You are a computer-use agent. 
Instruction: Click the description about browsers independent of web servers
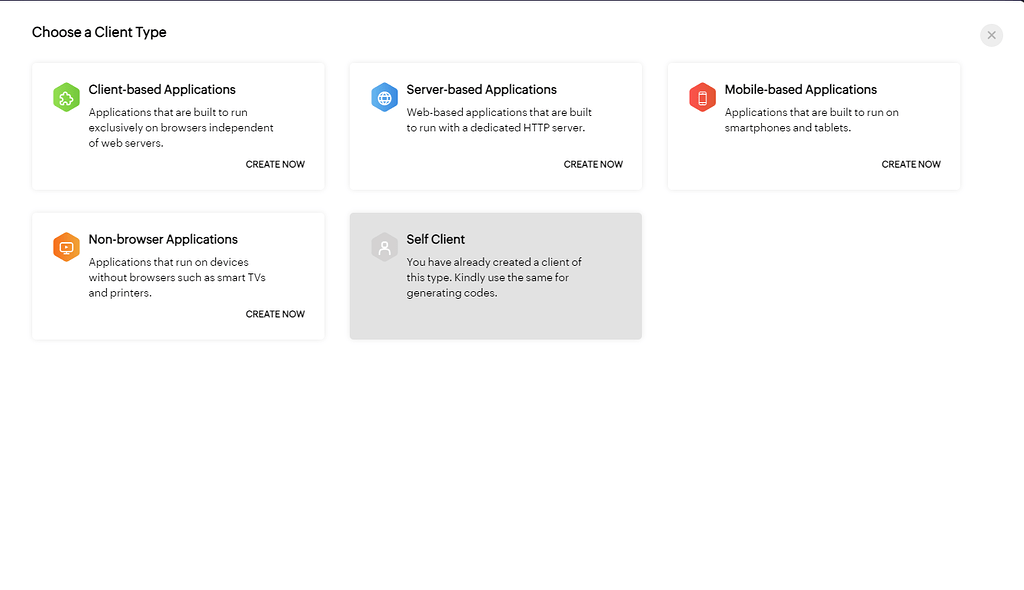click(181, 127)
